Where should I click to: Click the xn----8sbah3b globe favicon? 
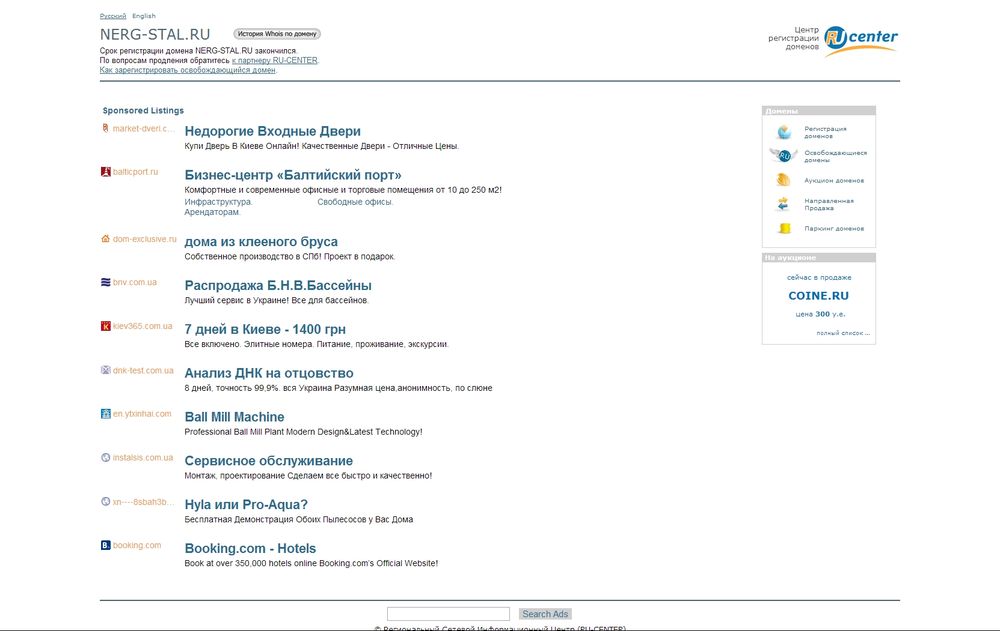[106, 501]
